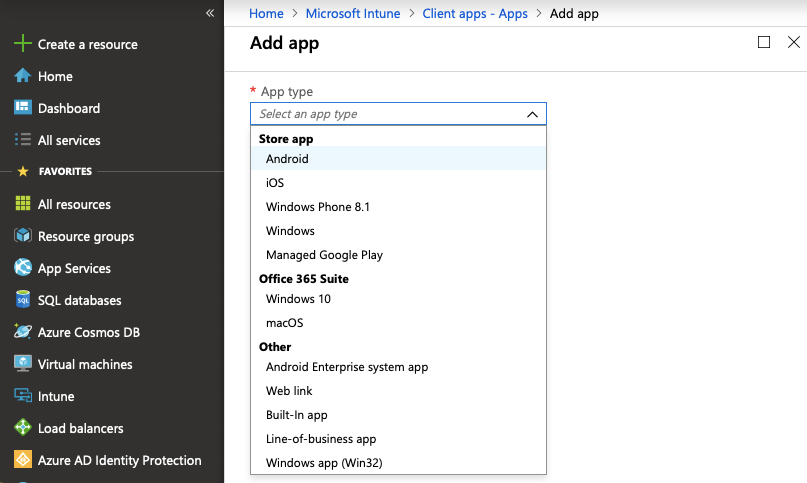This screenshot has width=807, height=483.
Task: Click the SQL databases icon
Action: pos(23,299)
